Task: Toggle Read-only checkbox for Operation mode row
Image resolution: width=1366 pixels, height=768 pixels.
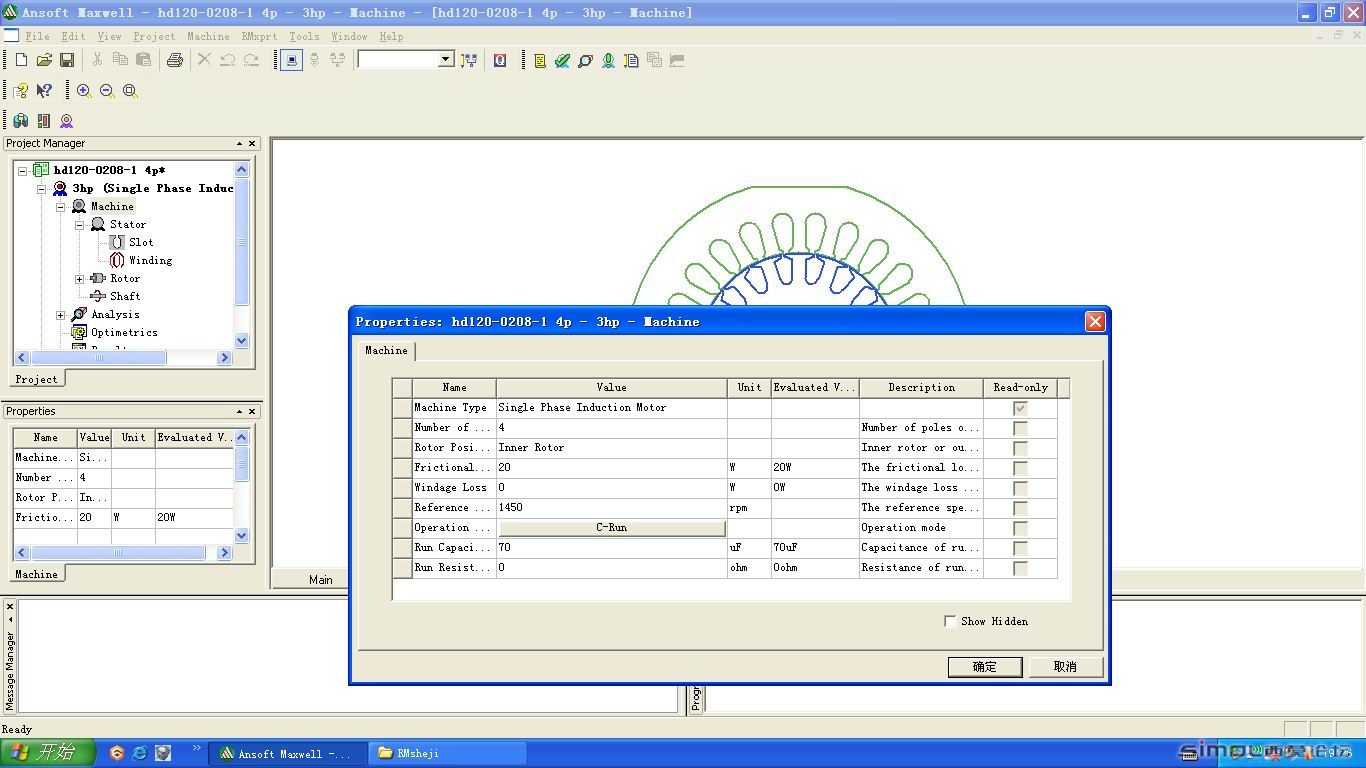Action: click(x=1020, y=528)
